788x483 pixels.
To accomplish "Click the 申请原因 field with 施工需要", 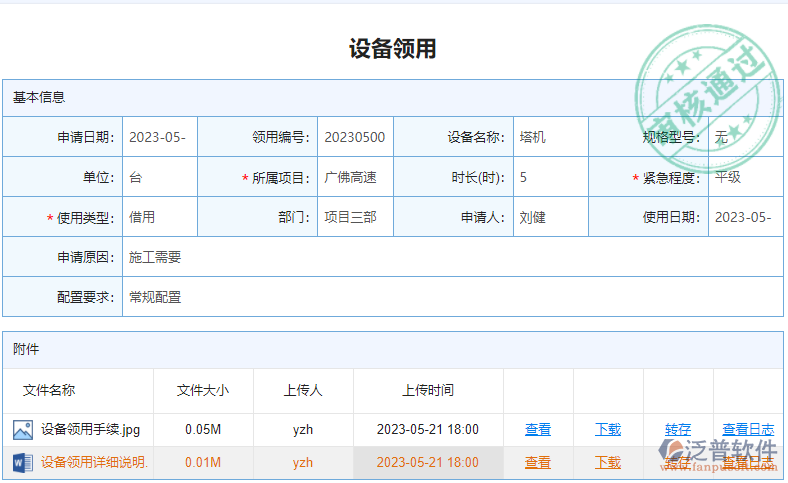I will click(x=451, y=257).
